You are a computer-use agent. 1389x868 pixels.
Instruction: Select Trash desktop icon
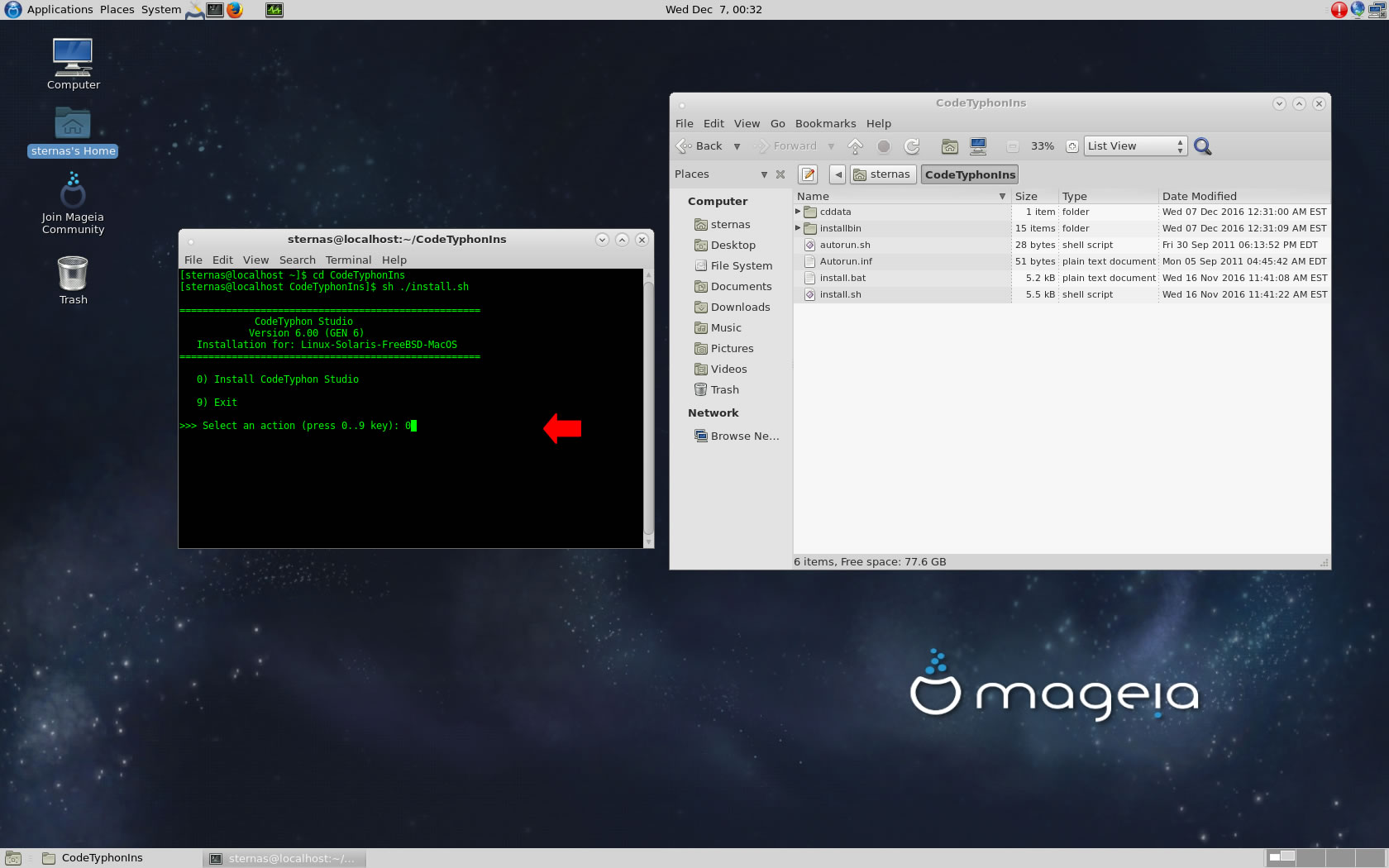pos(73,280)
